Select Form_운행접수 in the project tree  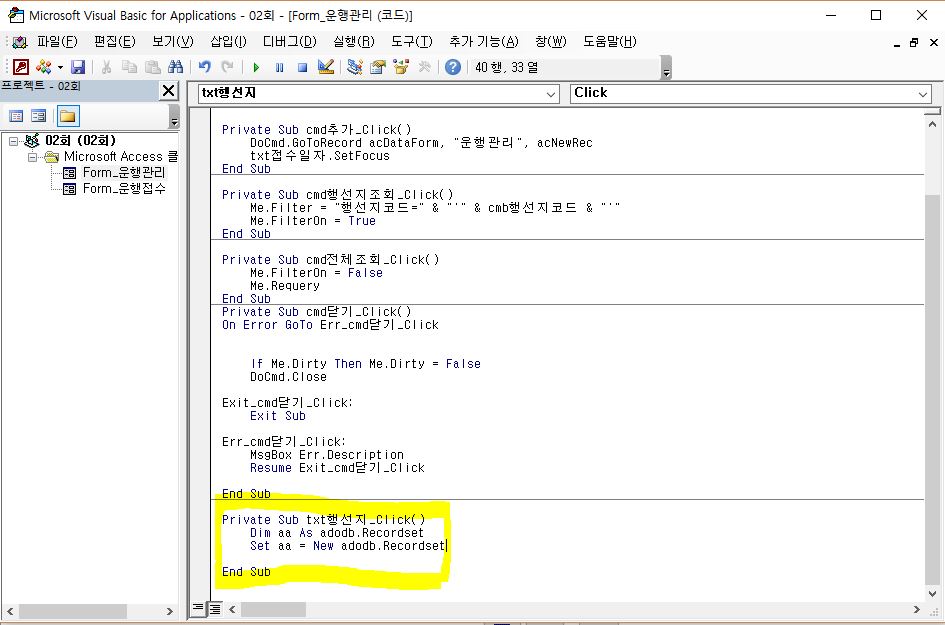(124, 188)
